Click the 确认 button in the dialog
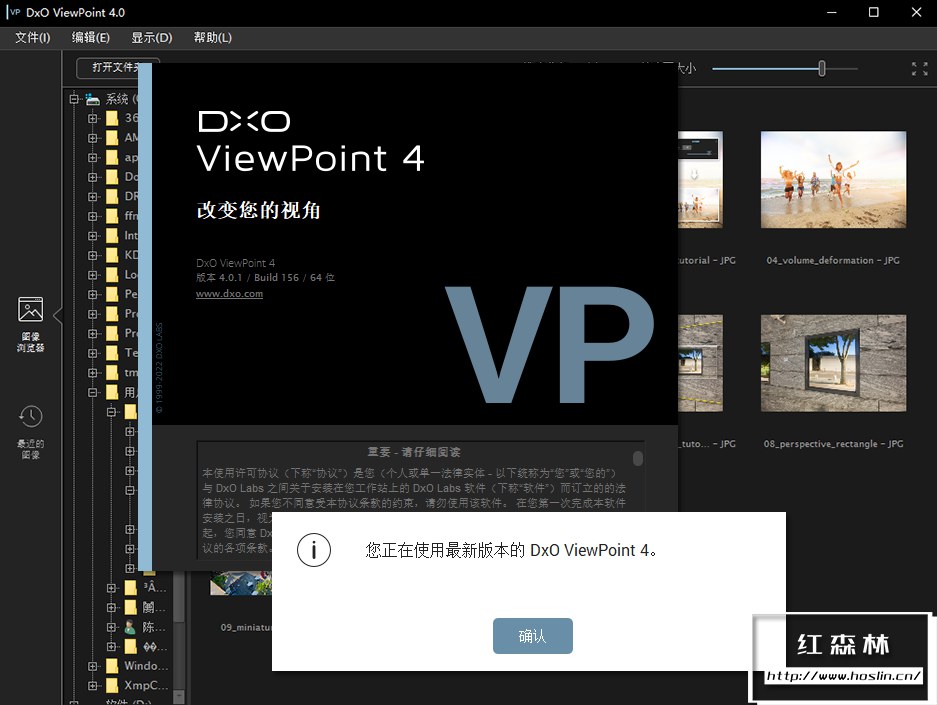Image resolution: width=937 pixels, height=705 pixels. (x=532, y=636)
